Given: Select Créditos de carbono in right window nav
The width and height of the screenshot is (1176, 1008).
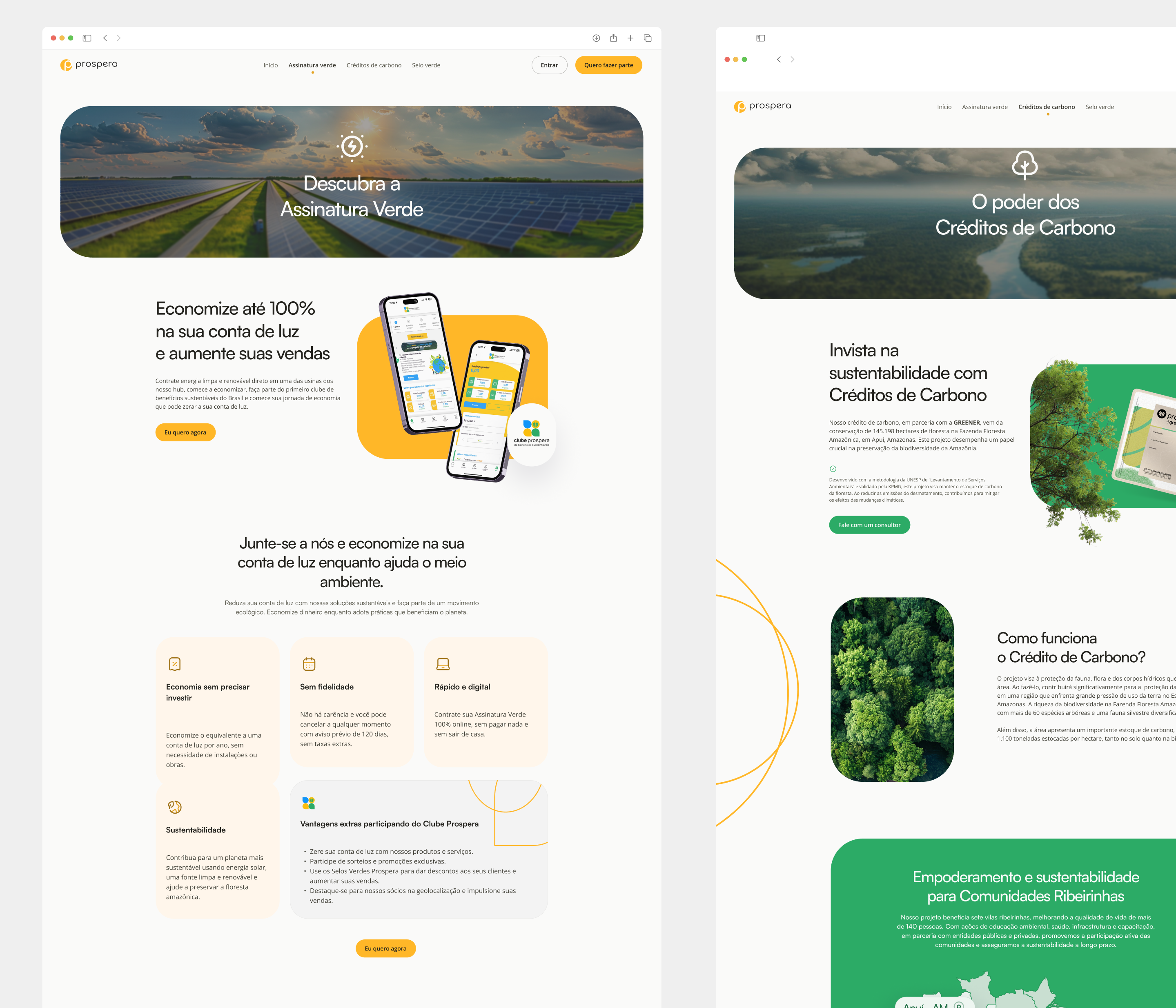Looking at the screenshot, I should (x=1047, y=107).
